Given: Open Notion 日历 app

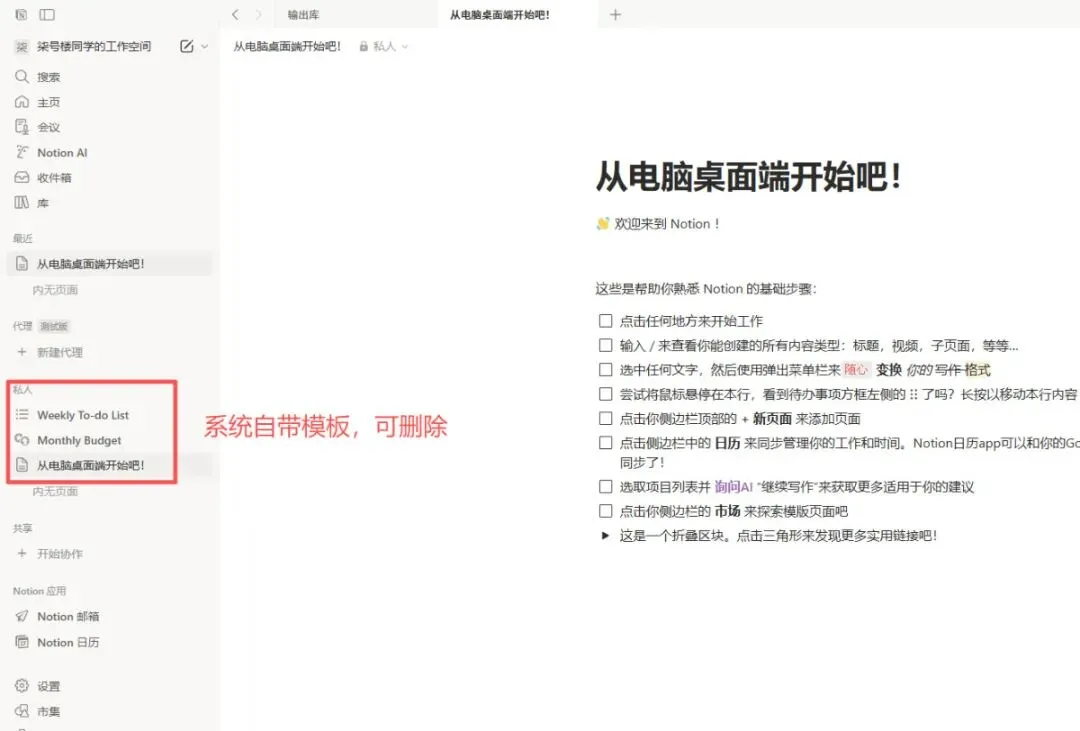Looking at the screenshot, I should (x=110, y=642).
